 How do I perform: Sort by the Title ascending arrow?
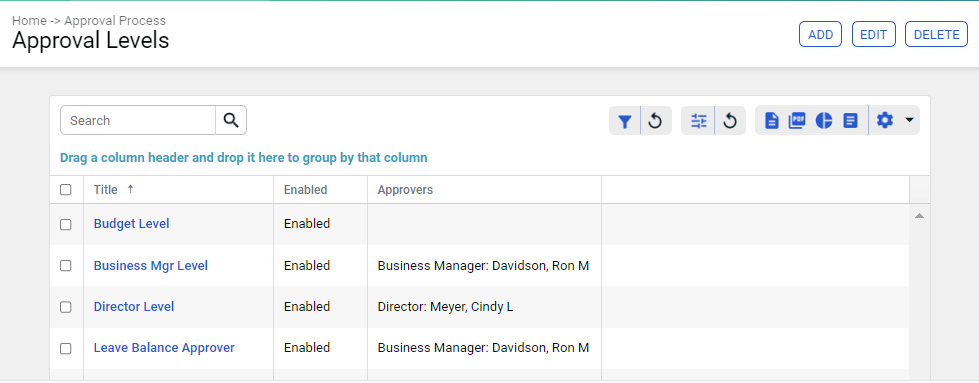tap(130, 189)
